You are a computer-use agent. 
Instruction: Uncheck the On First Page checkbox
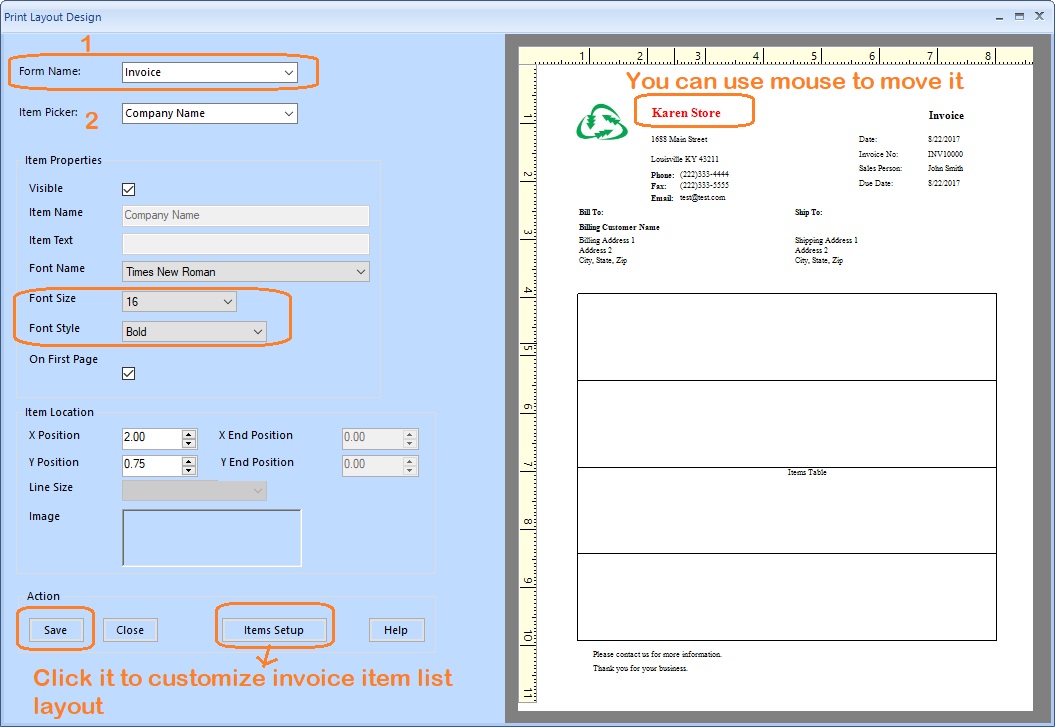coord(128,374)
